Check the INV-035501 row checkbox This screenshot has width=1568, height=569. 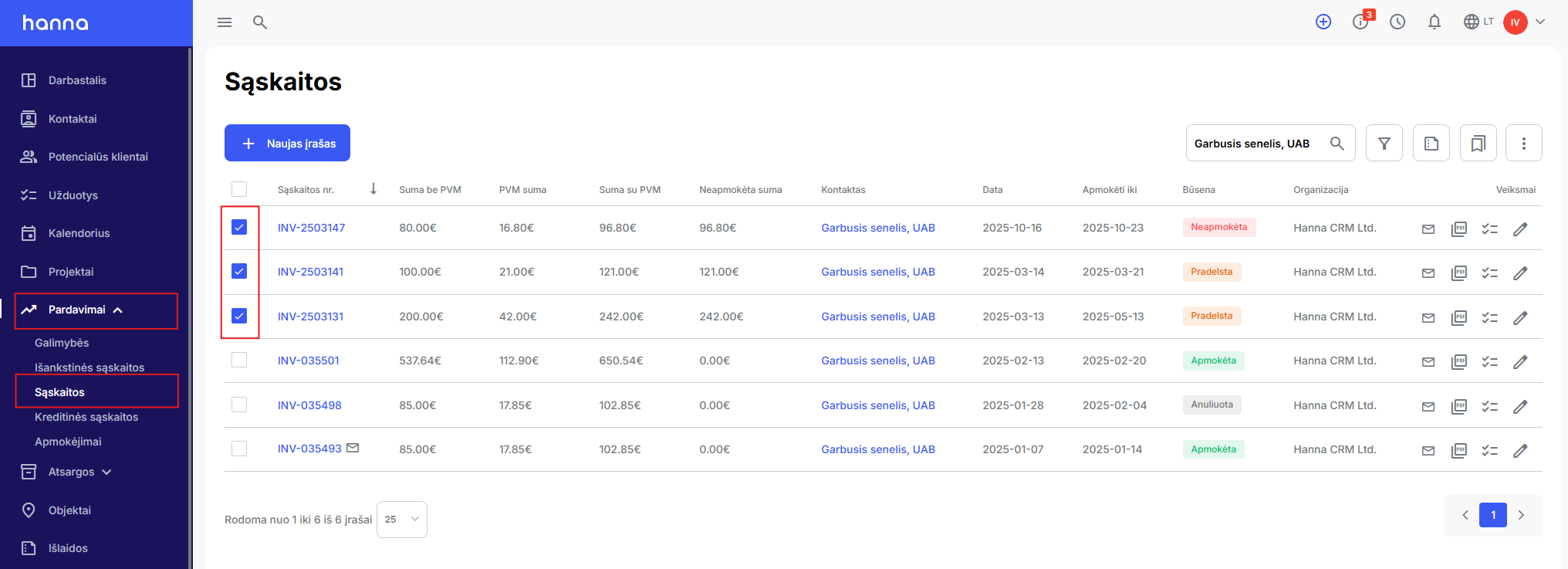point(239,360)
